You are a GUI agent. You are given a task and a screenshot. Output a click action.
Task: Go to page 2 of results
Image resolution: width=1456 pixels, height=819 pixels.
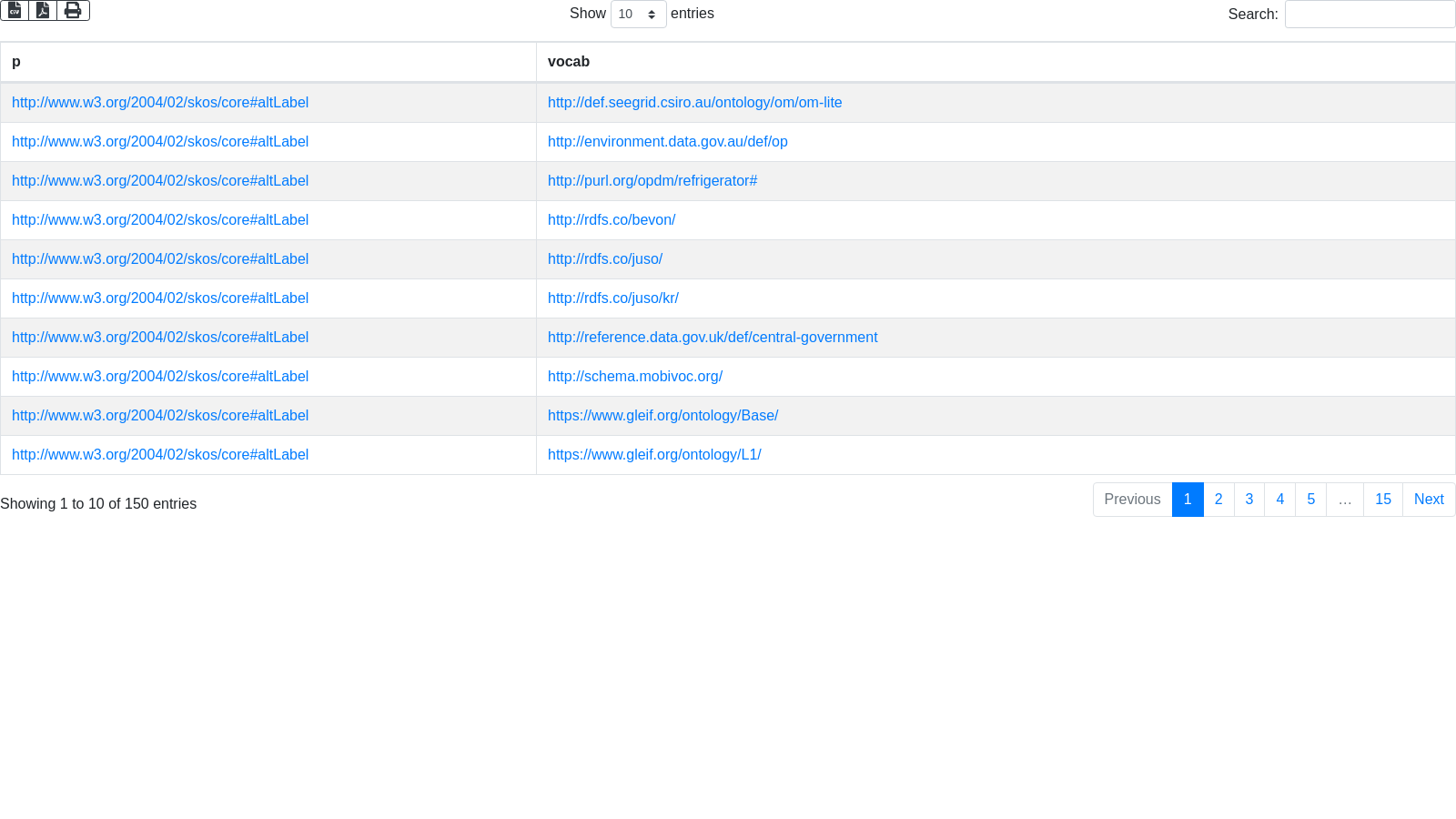click(1218, 500)
